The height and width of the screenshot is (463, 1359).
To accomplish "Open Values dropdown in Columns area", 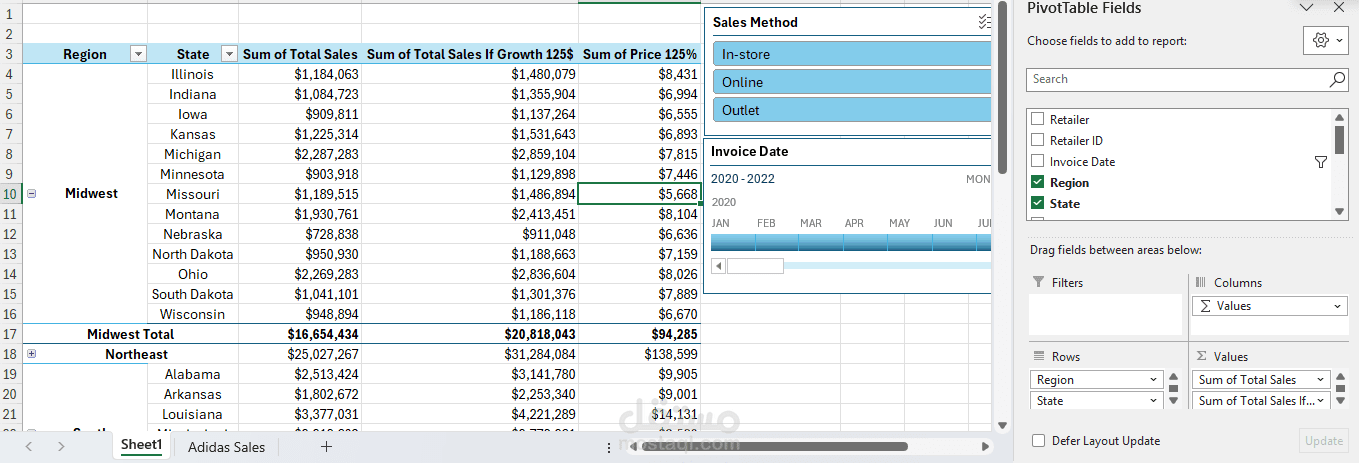I will tap(1339, 306).
